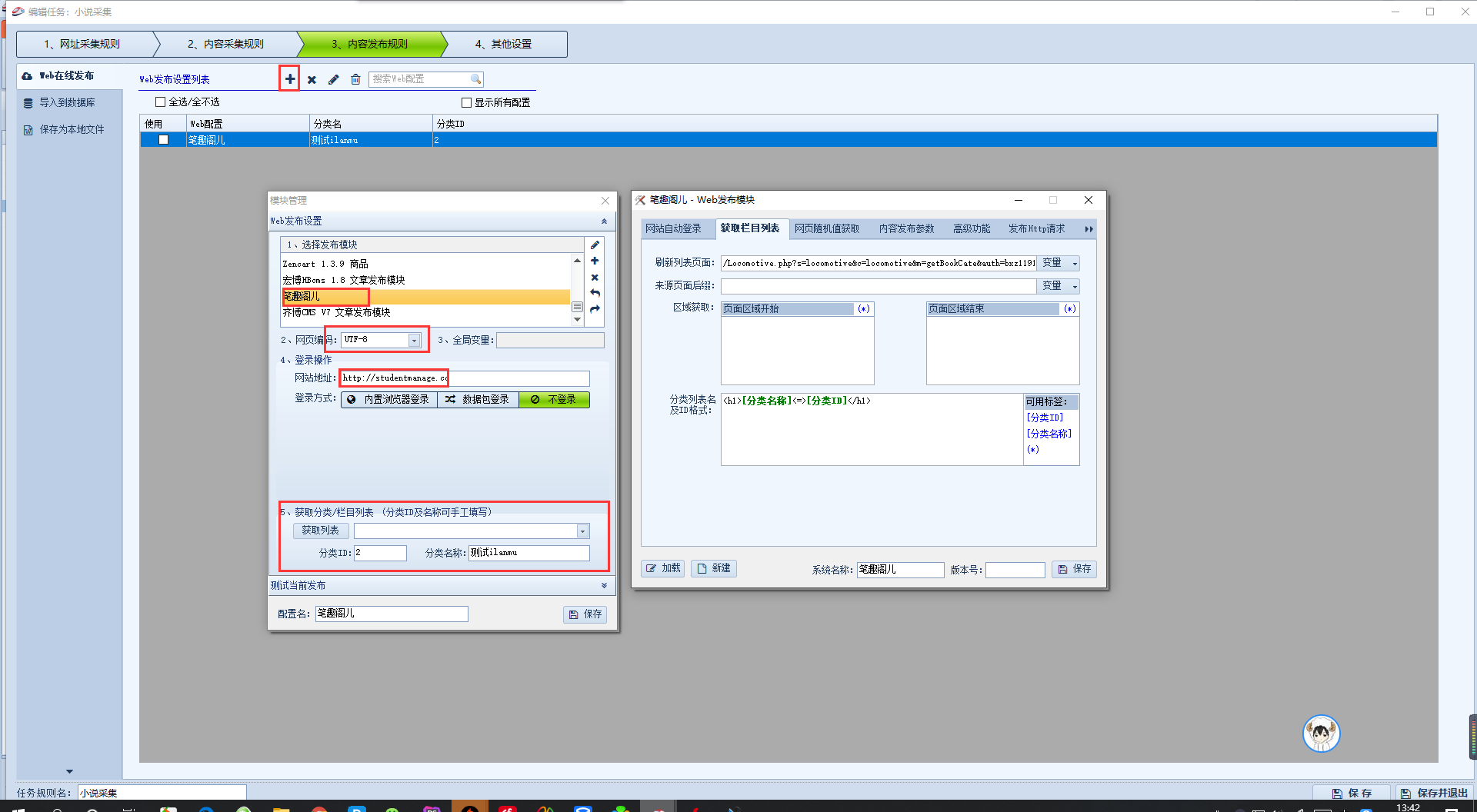Toggle 全选/全不选 checkbox
Image resolution: width=1477 pixels, height=812 pixels.
click(x=161, y=101)
